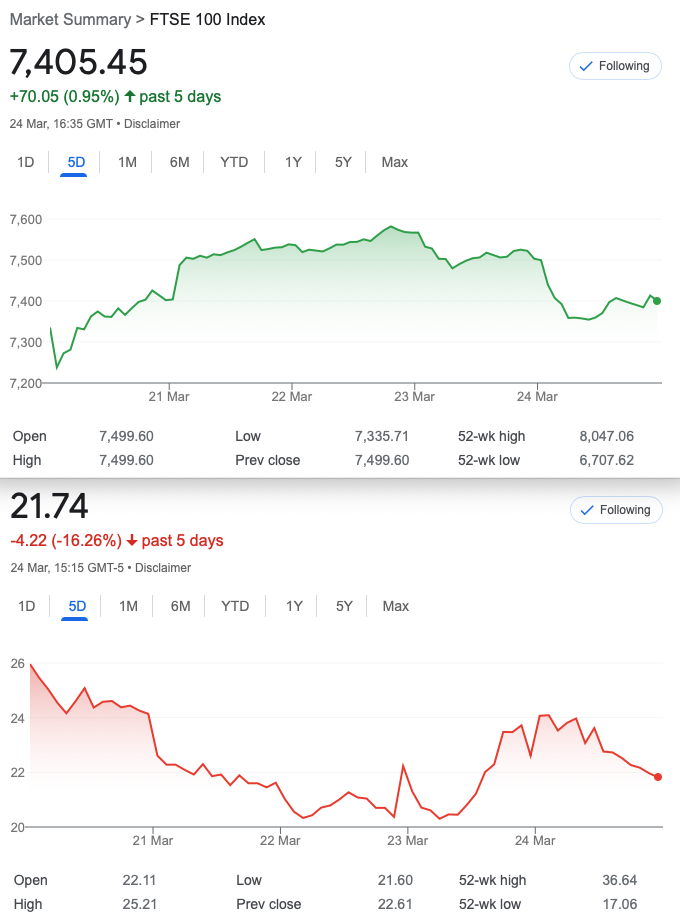Screen dimensions: 680x918
Task: Select 1M tab on FTSE 100 chart
Action: point(127,162)
